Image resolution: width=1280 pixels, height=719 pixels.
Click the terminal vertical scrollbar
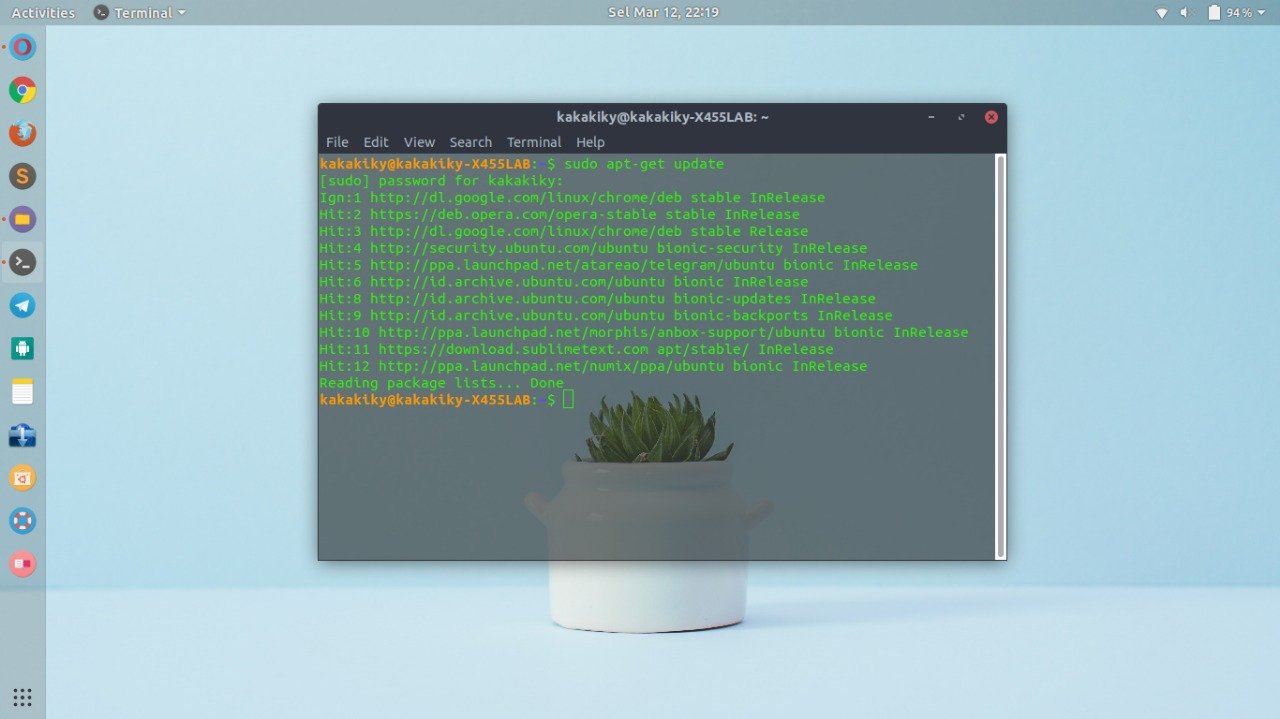click(1000, 356)
